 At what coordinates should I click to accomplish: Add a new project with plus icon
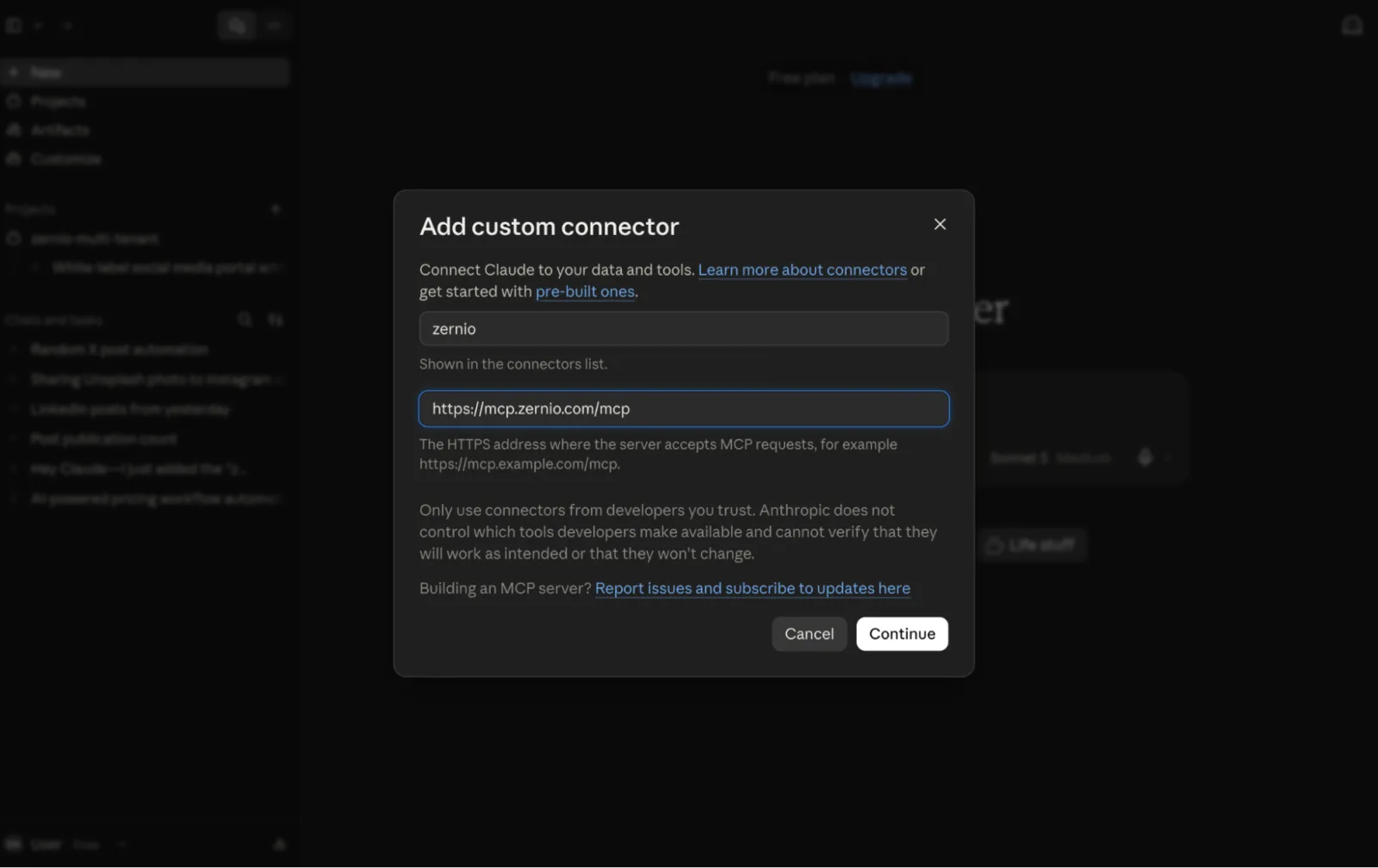276,209
